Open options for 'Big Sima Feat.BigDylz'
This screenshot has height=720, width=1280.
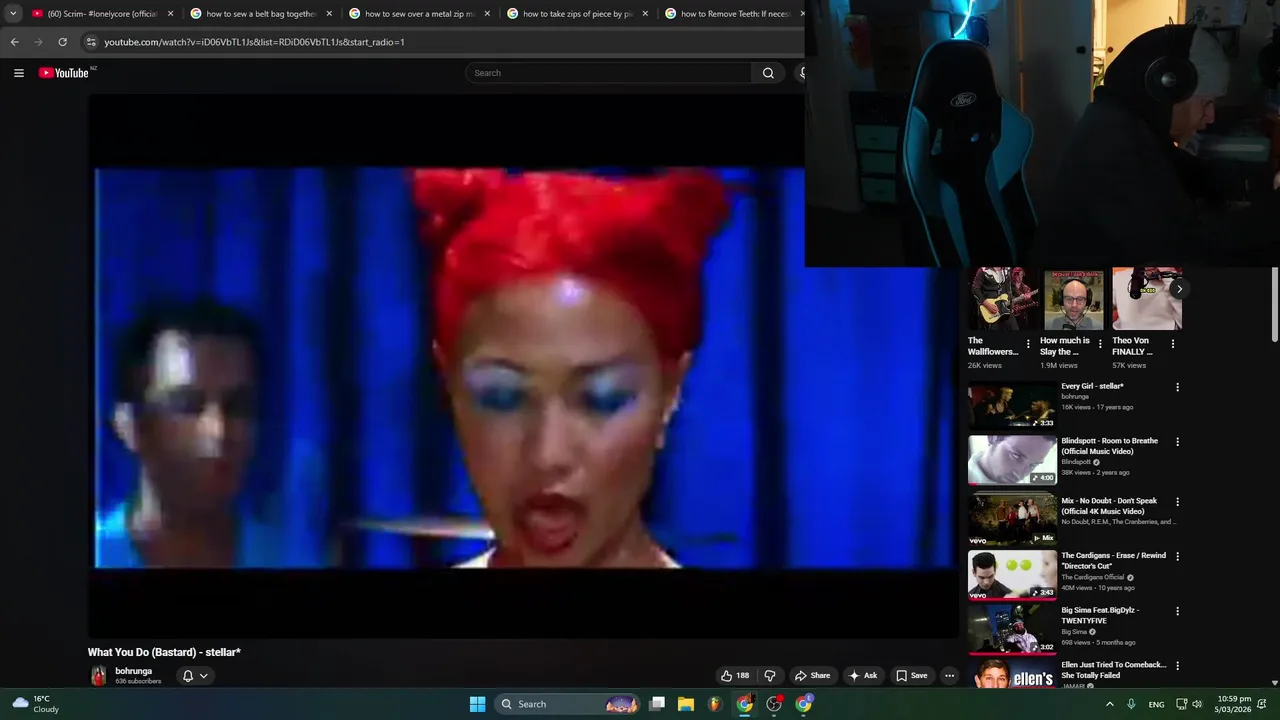(x=1177, y=611)
